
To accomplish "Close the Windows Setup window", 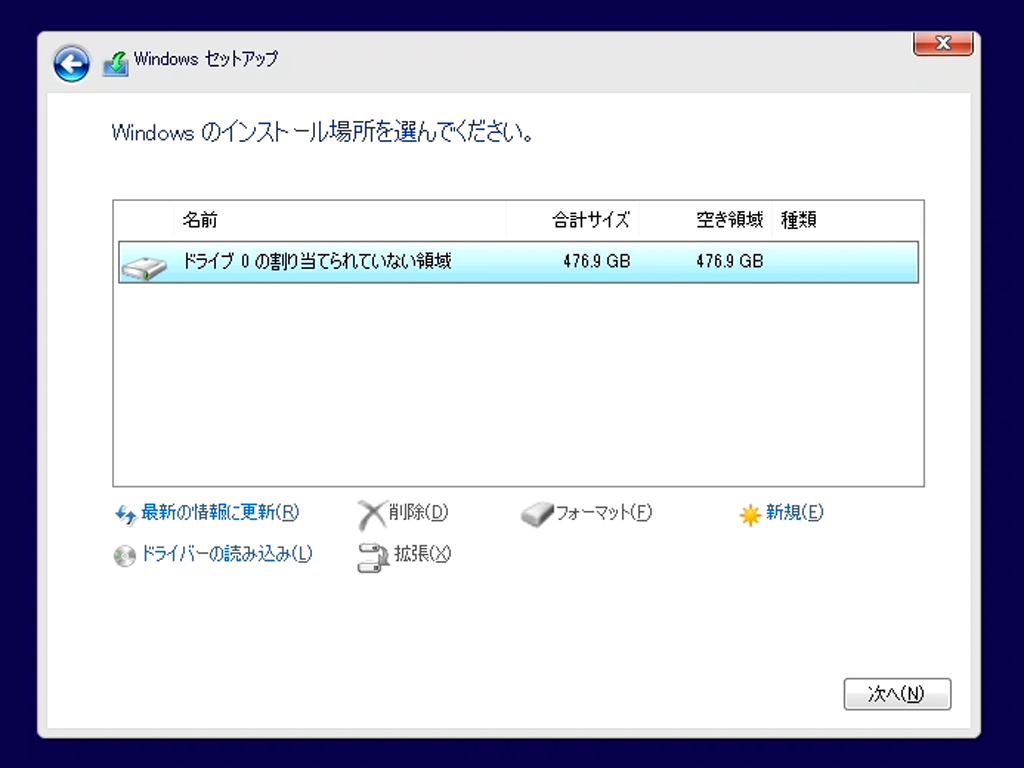I will pos(943,43).
